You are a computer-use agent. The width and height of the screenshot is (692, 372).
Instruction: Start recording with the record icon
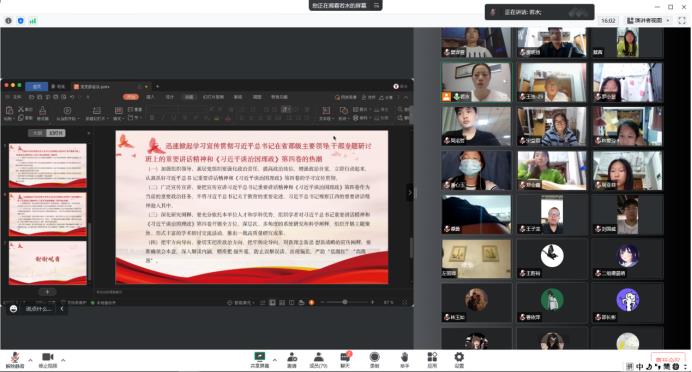click(374, 360)
